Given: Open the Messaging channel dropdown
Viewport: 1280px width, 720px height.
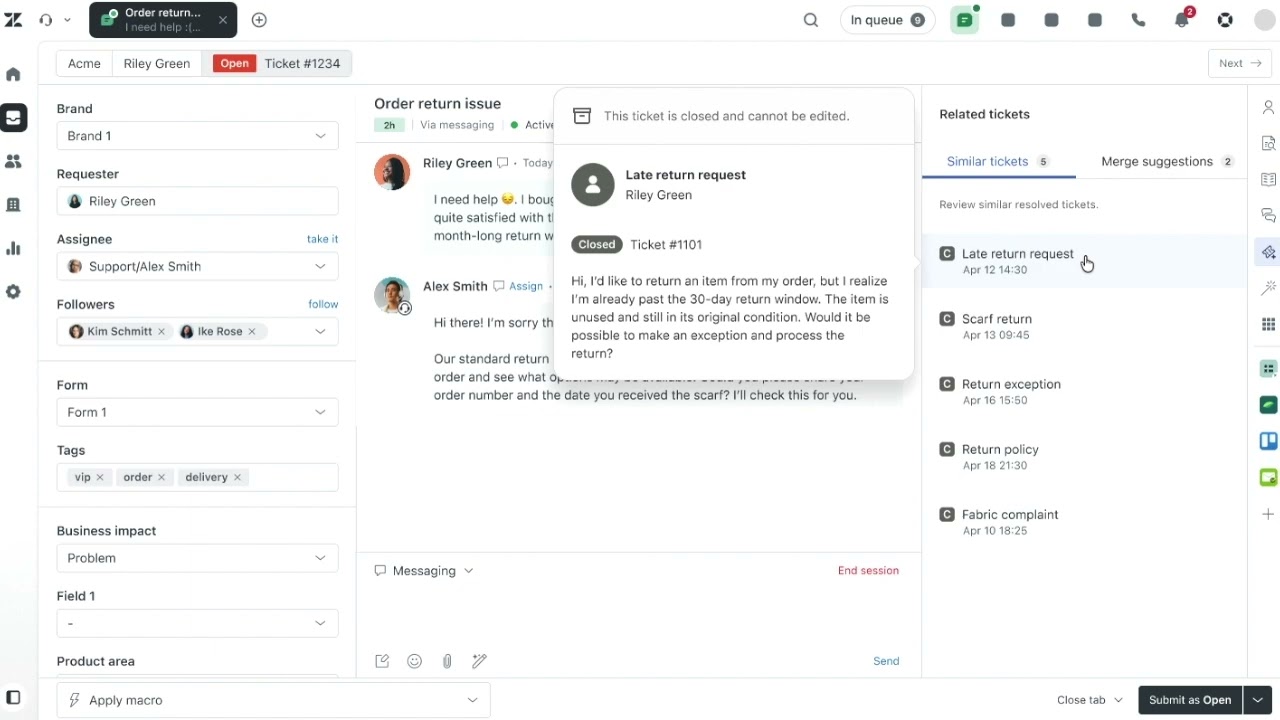Looking at the screenshot, I should tap(424, 571).
